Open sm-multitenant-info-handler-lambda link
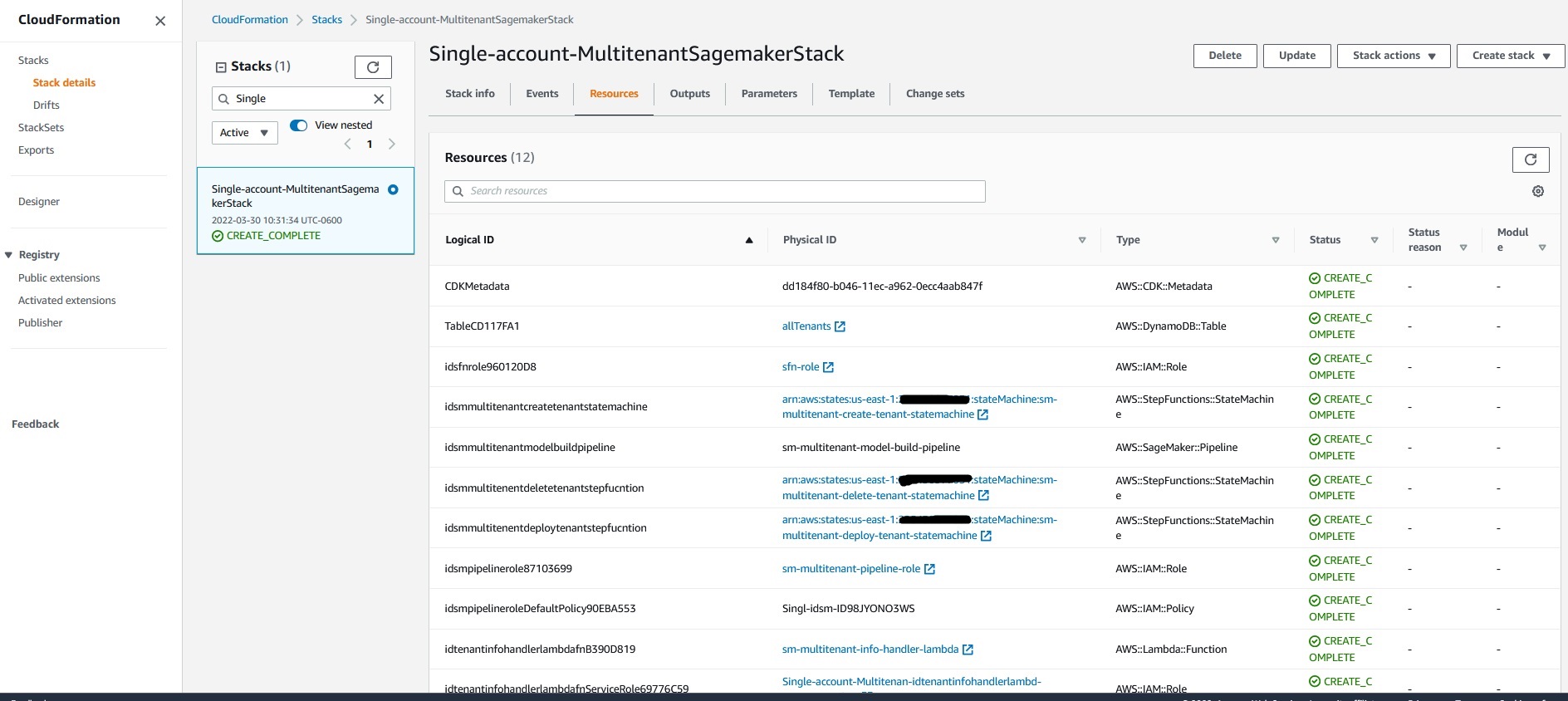Viewport: 1568px width, 701px height. pyautogui.click(x=870, y=650)
